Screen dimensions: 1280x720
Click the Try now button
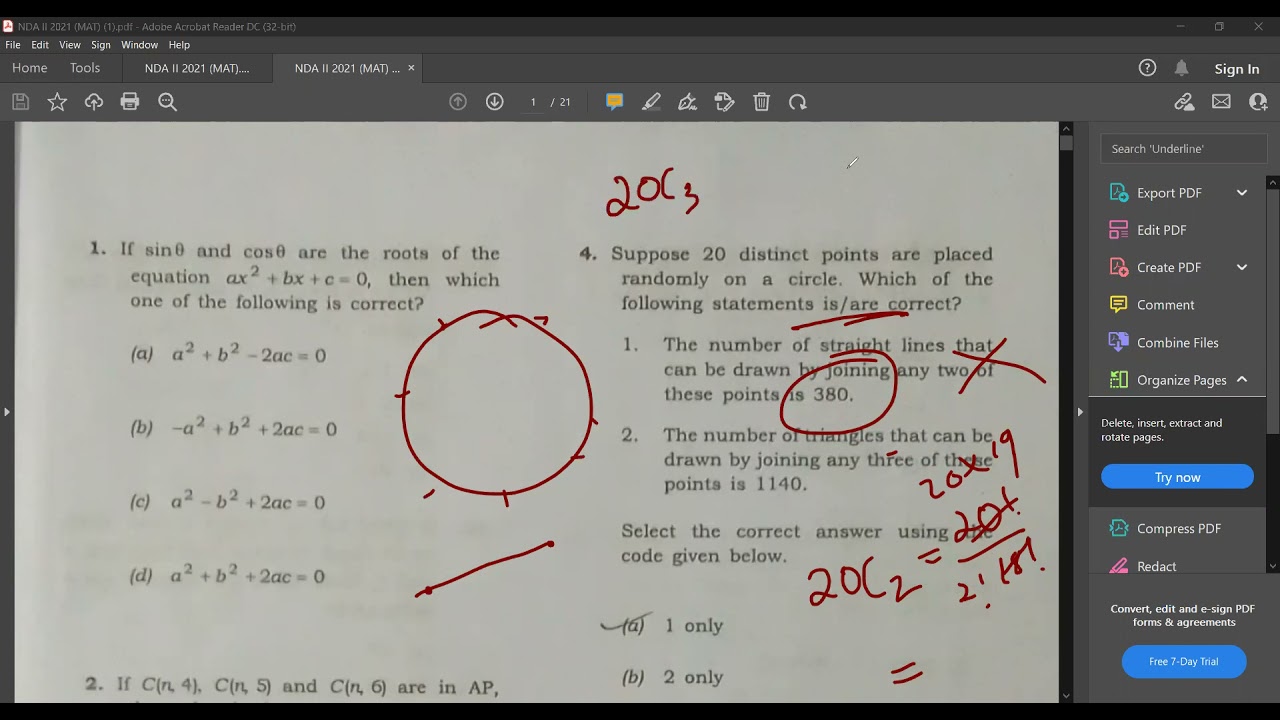[1177, 477]
